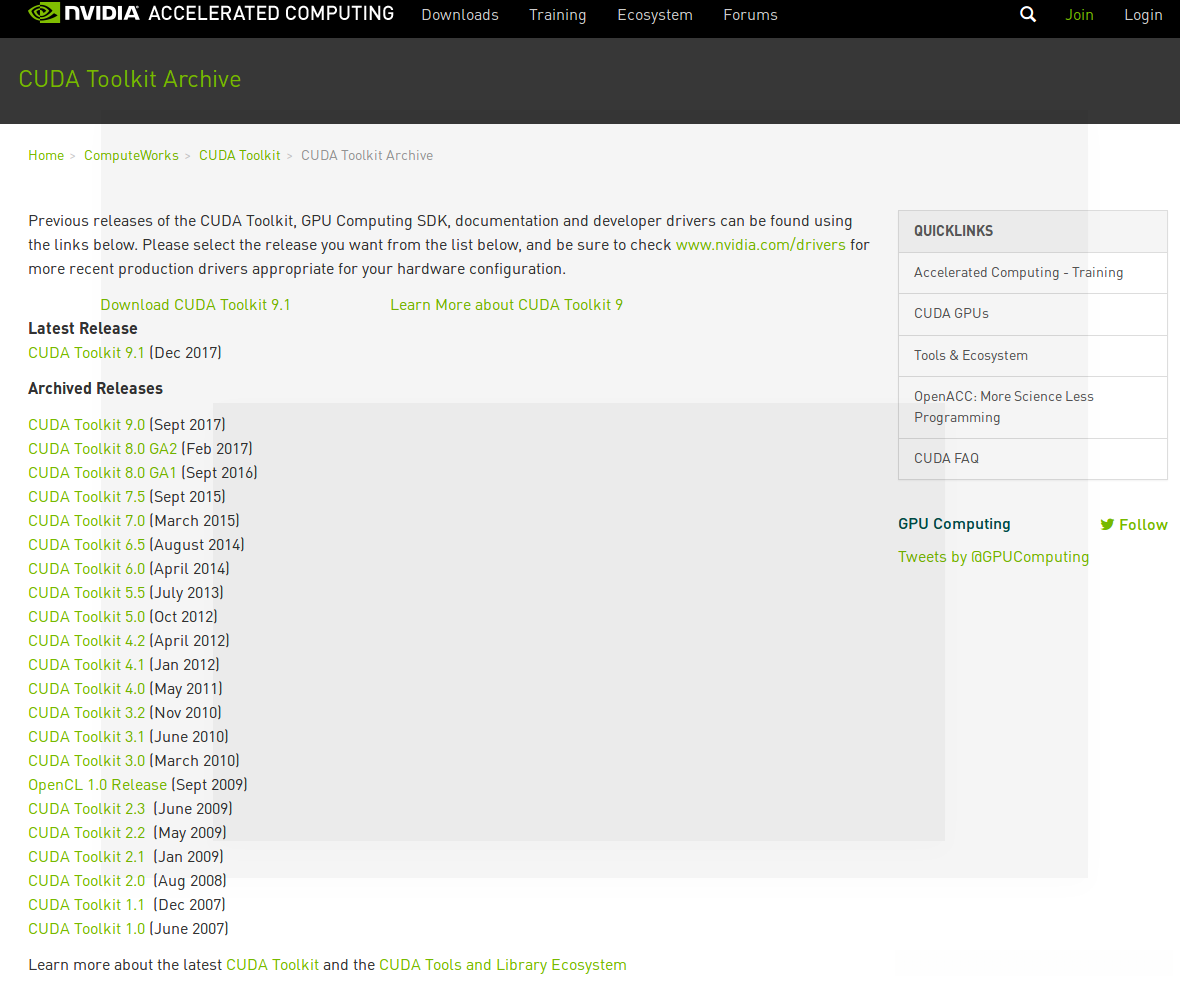Viewport: 1180px width, 985px height.
Task: Click CUDA Toolkit link in footer sentence
Action: coord(272,965)
